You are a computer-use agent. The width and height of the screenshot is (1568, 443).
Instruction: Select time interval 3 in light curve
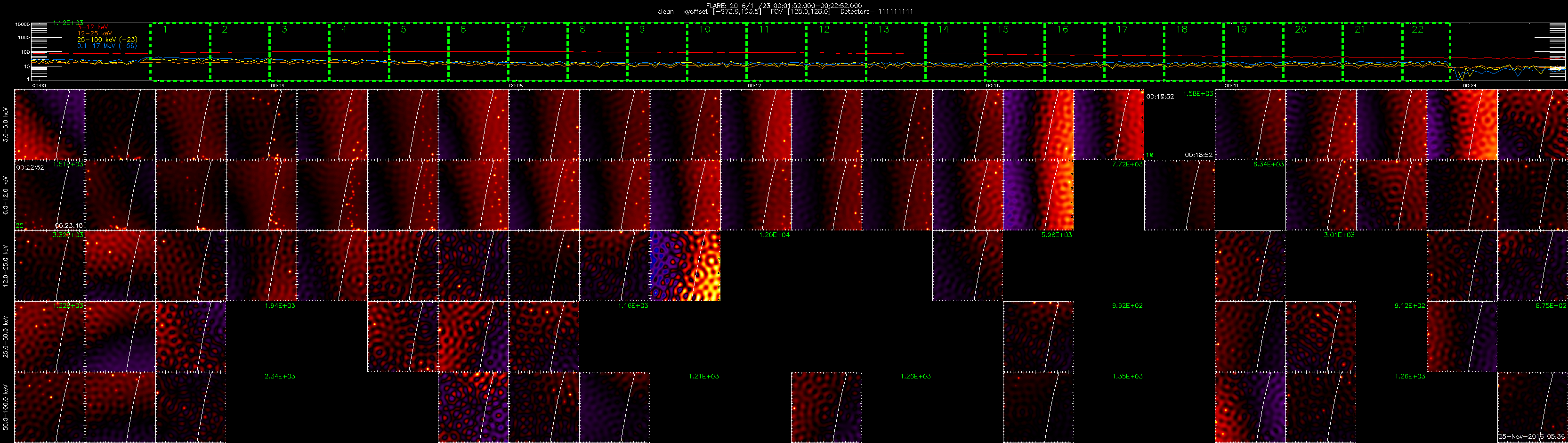tap(299, 52)
